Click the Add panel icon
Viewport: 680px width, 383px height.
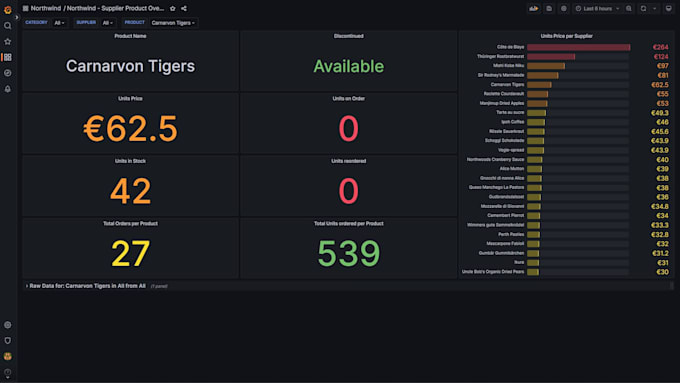[533, 8]
